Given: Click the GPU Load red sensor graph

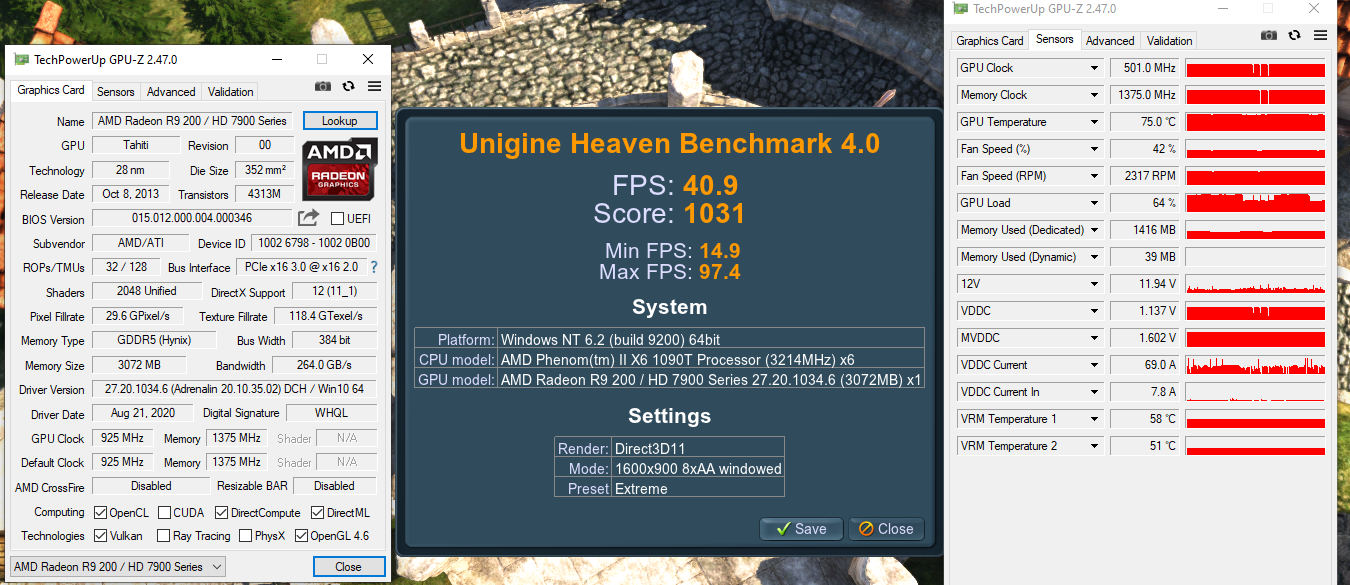Looking at the screenshot, I should pyautogui.click(x=1255, y=203).
